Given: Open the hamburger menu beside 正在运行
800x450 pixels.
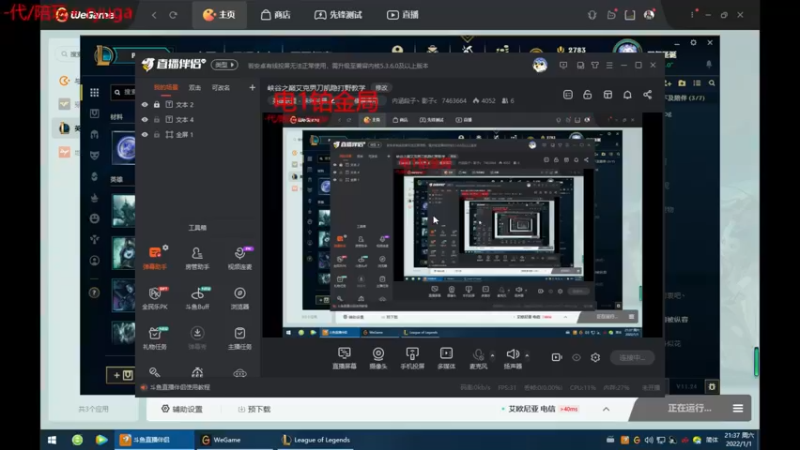Looking at the screenshot, I should [738, 408].
